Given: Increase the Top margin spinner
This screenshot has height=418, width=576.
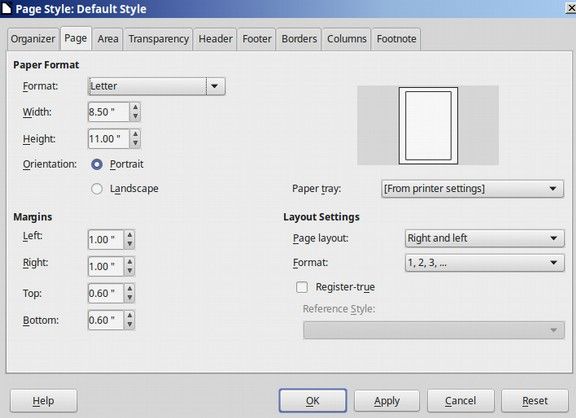Looking at the screenshot, I should tap(130, 289).
